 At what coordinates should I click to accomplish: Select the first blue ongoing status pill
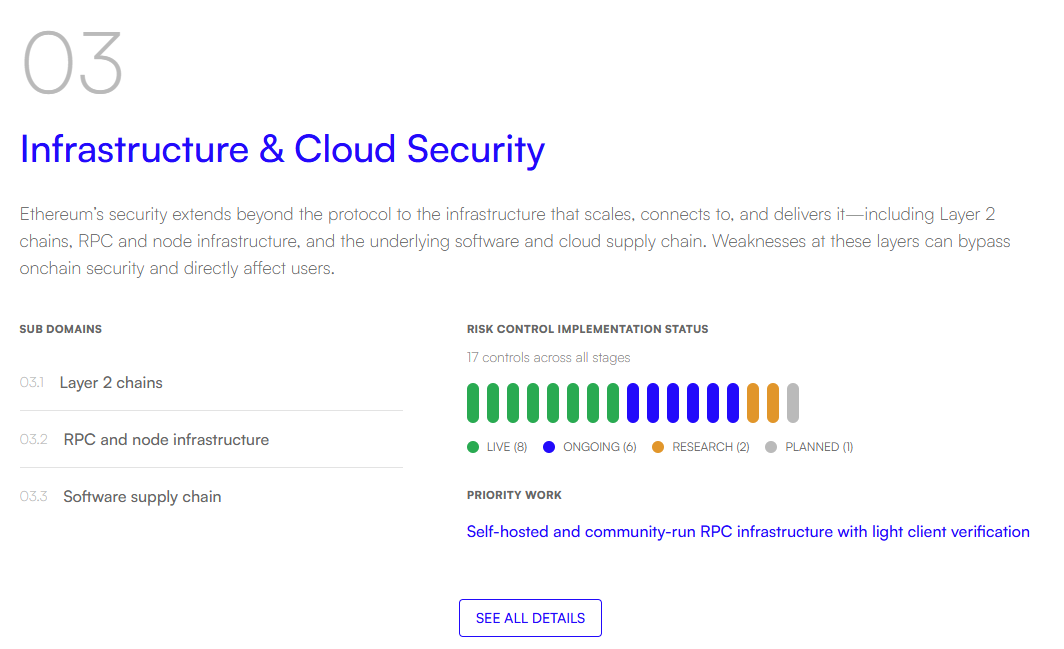633,403
